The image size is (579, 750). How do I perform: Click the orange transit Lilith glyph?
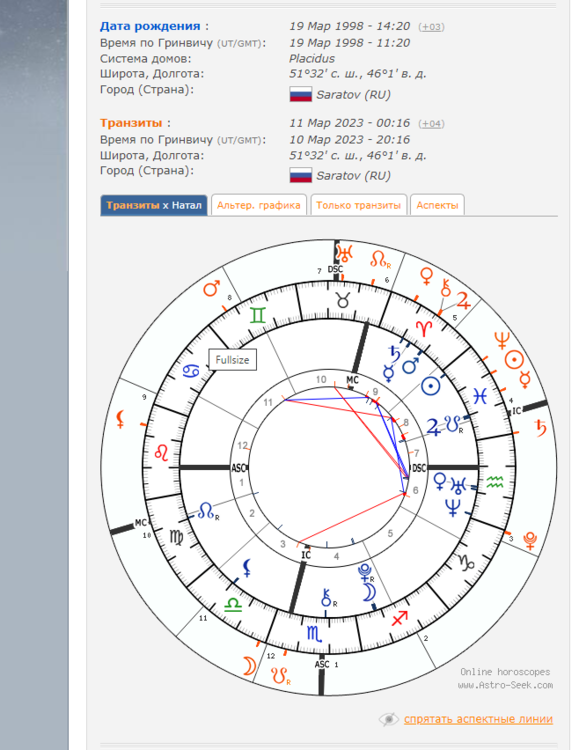[121, 419]
